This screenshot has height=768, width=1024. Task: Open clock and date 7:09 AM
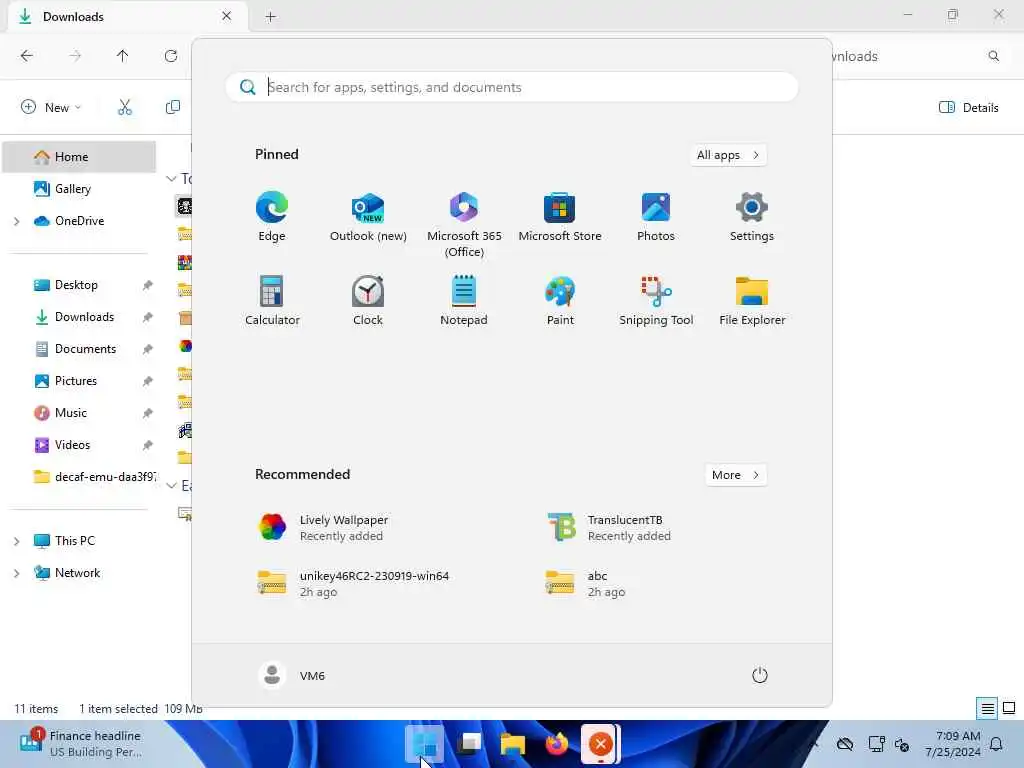click(x=953, y=744)
